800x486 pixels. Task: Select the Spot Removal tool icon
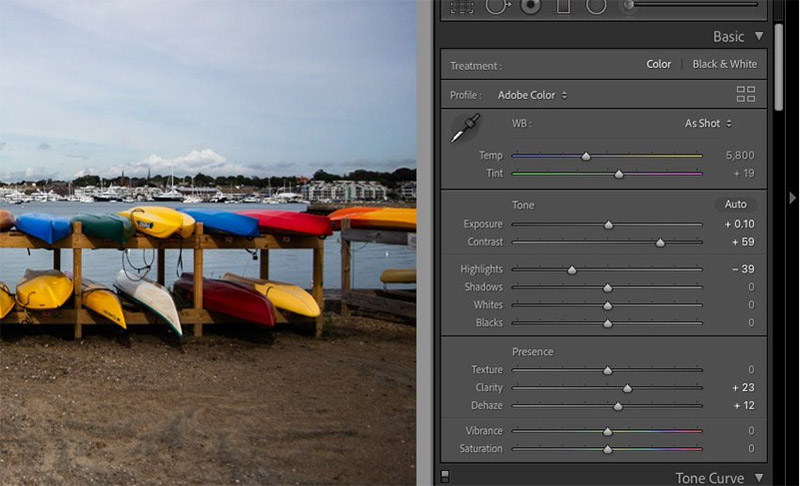coord(497,7)
